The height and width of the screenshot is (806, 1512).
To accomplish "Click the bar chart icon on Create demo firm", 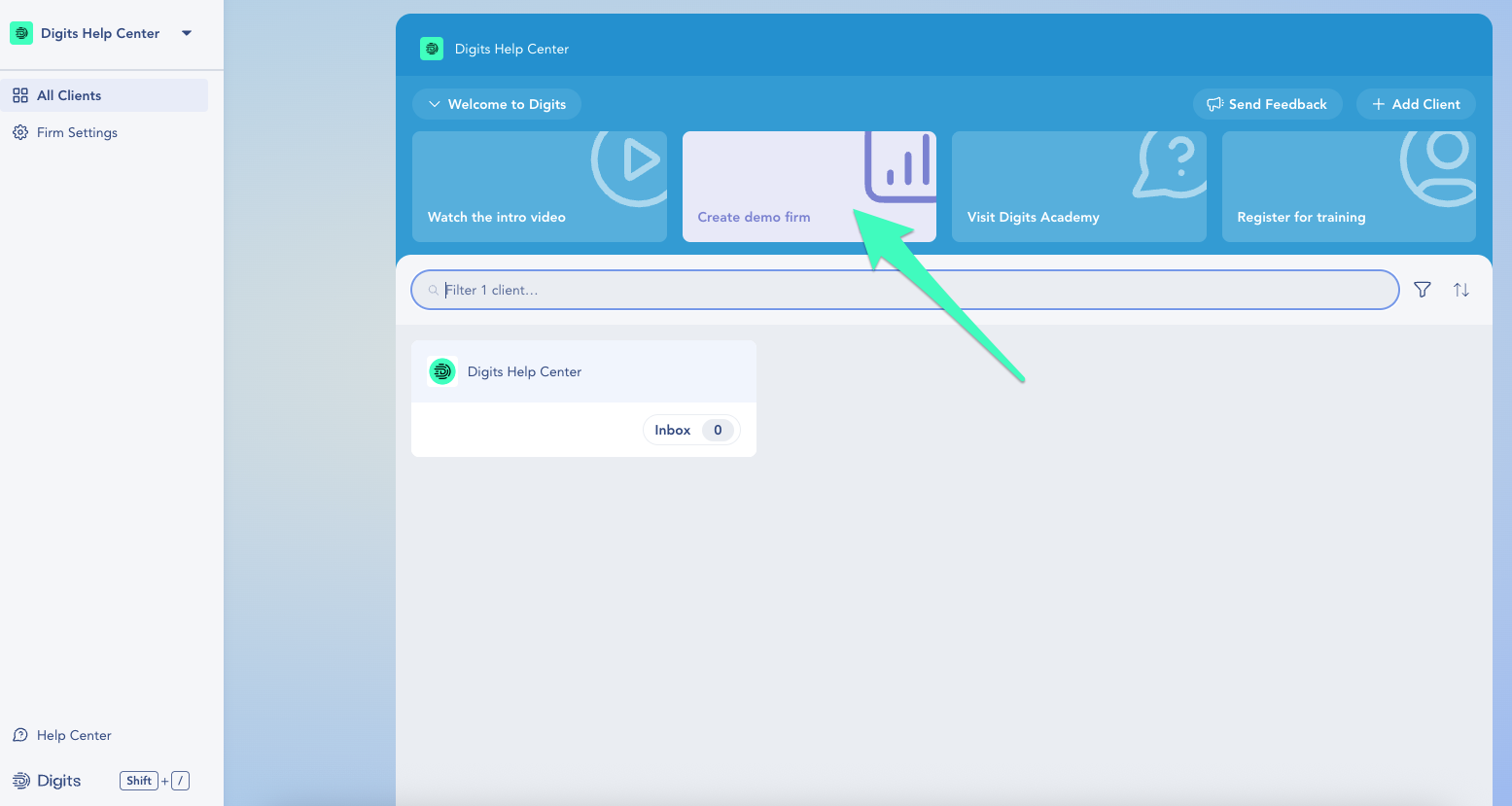I will (x=900, y=165).
